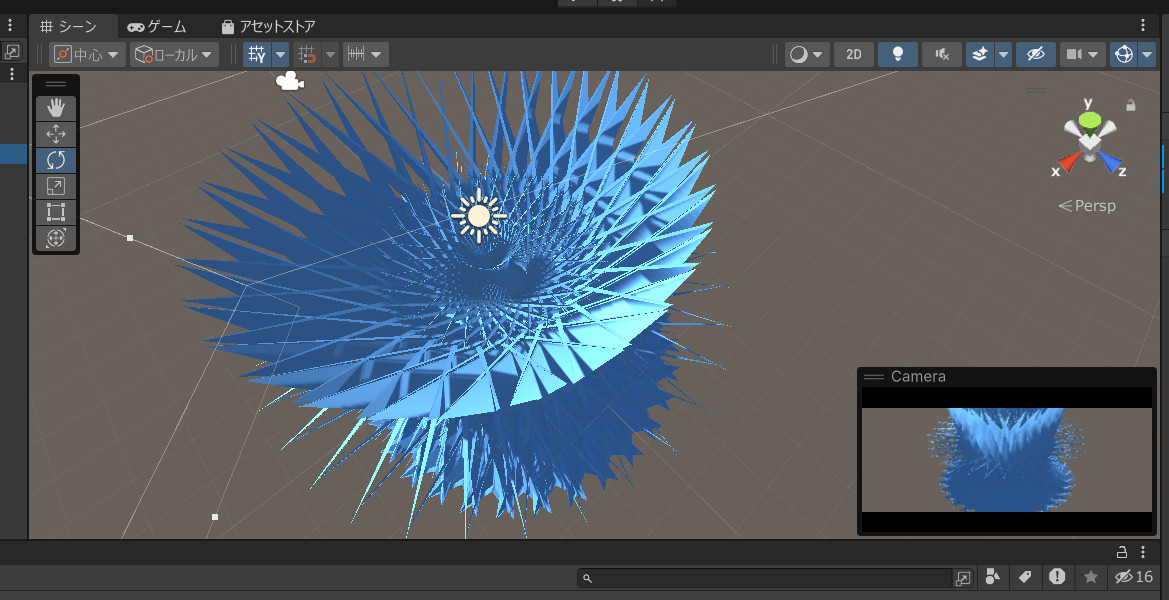
Task: Click the camera gizmo in the scene
Action: pyautogui.click(x=289, y=81)
